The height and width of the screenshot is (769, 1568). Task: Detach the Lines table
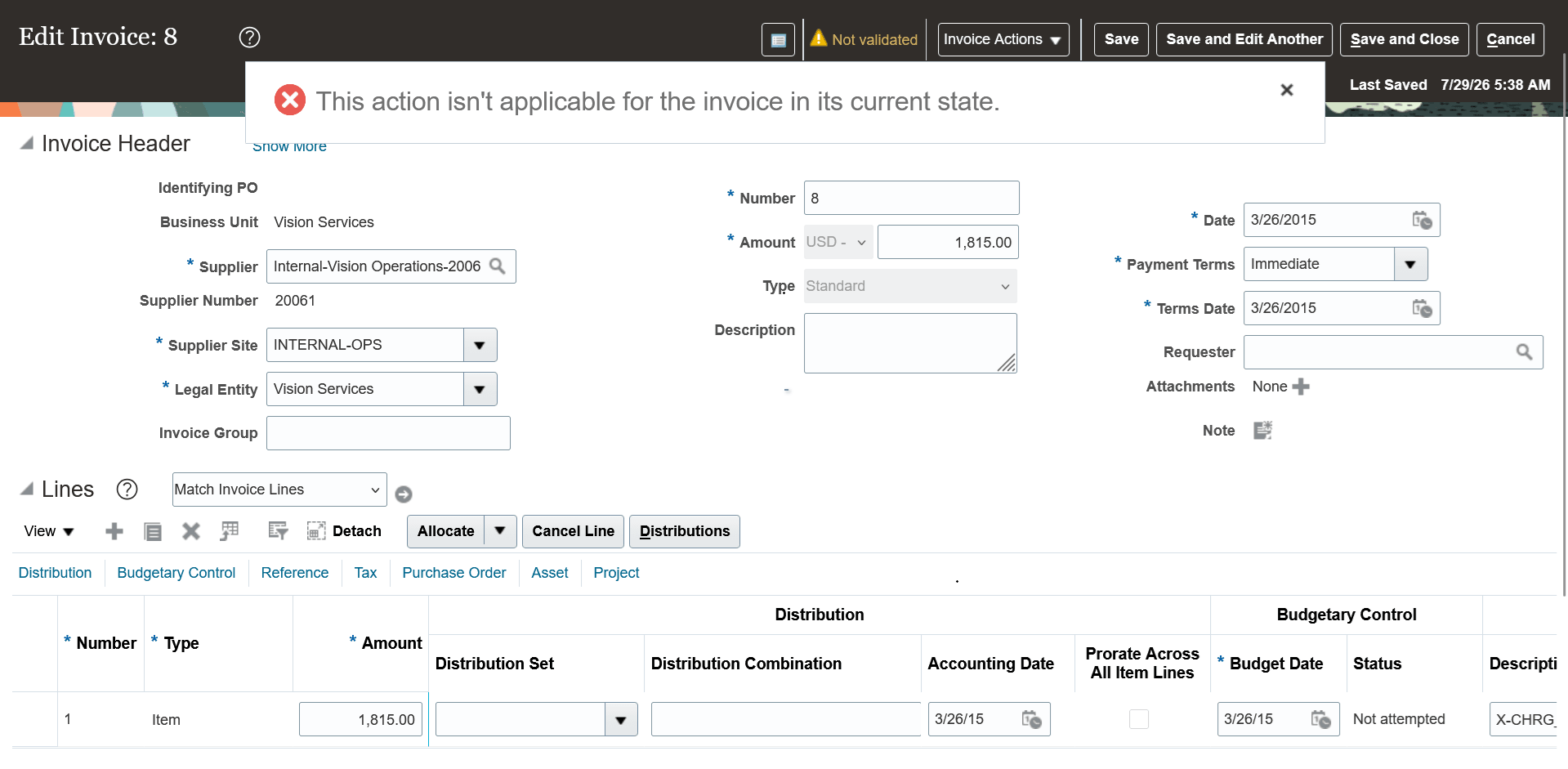pos(344,531)
